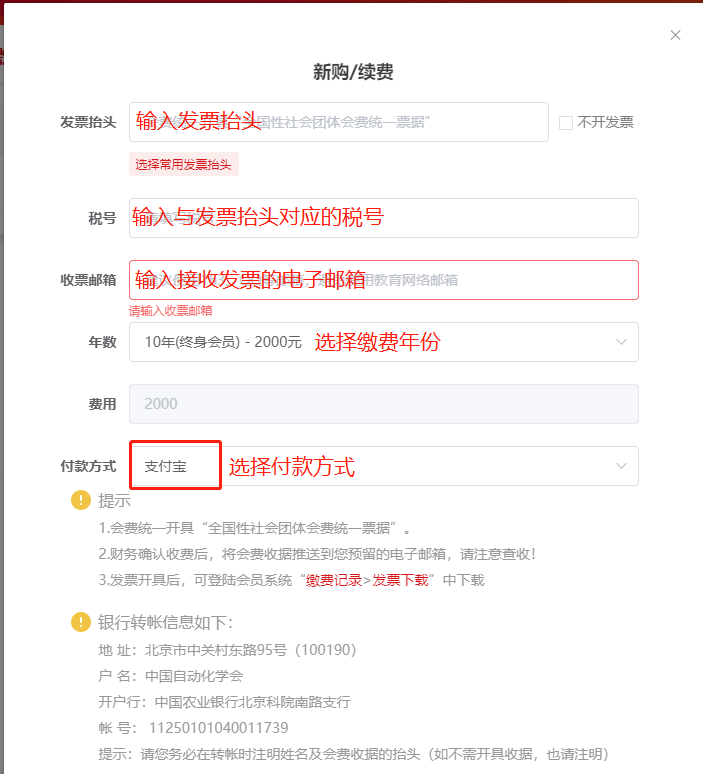Click the 请输入收票邮箱 error message
Image resolution: width=703 pixels, height=774 pixels.
point(170,310)
